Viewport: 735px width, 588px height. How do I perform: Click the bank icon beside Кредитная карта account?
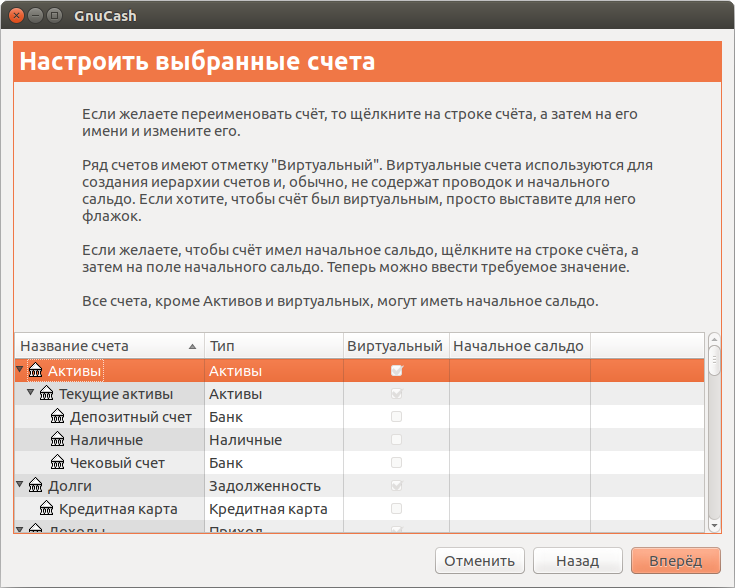[x=46, y=508]
